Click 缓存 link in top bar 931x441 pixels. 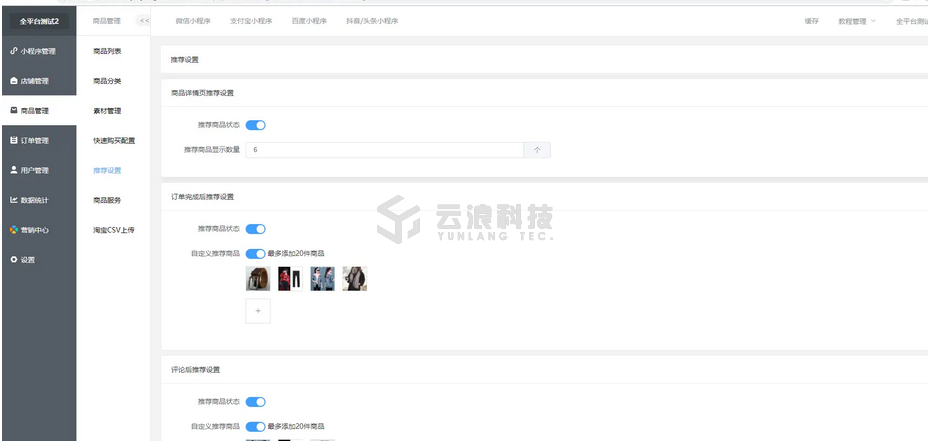pos(811,21)
